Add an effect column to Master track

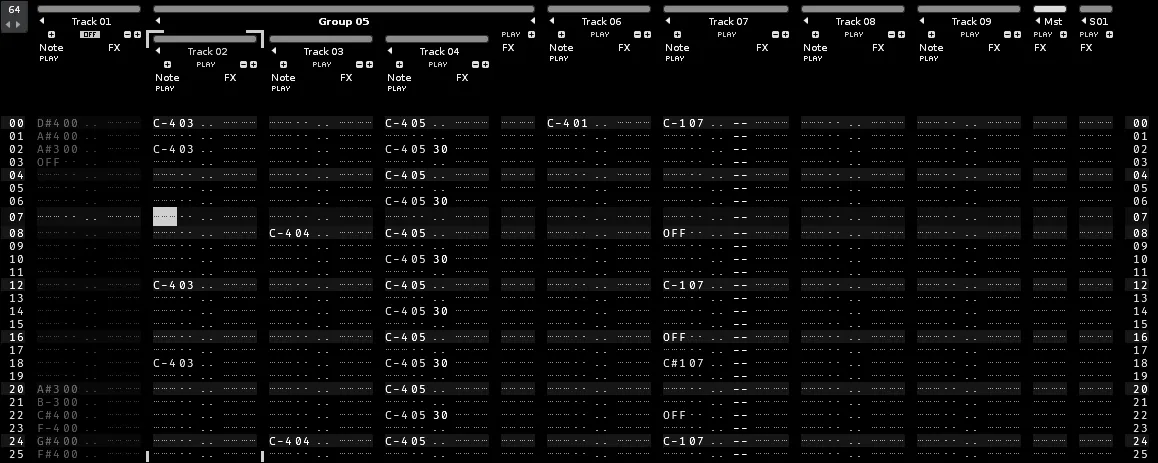tap(1065, 34)
